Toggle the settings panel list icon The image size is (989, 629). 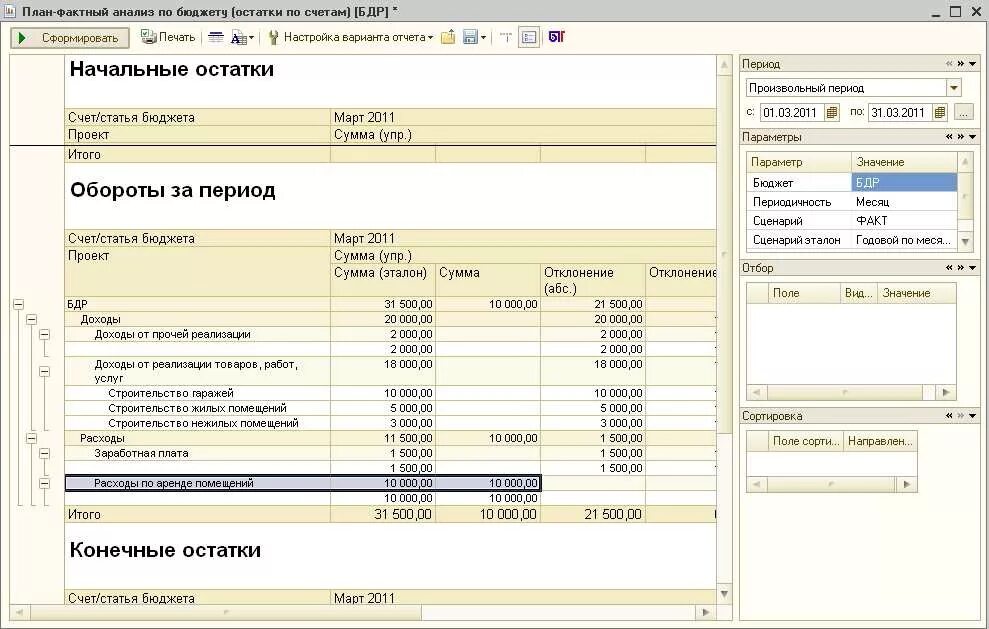coord(529,37)
